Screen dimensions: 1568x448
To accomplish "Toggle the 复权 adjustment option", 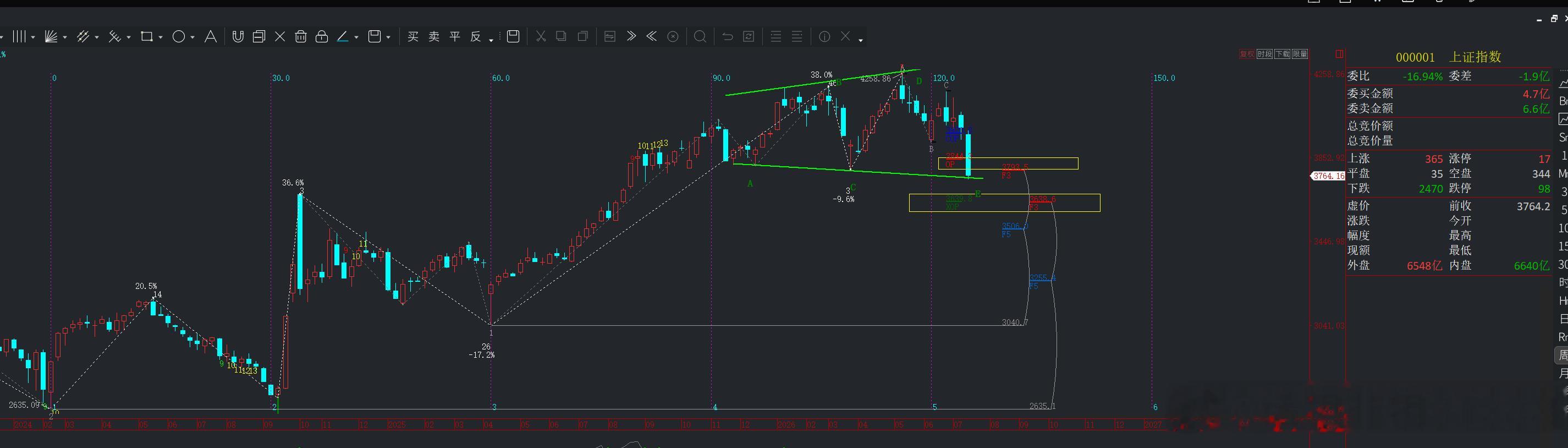I will pyautogui.click(x=1247, y=54).
